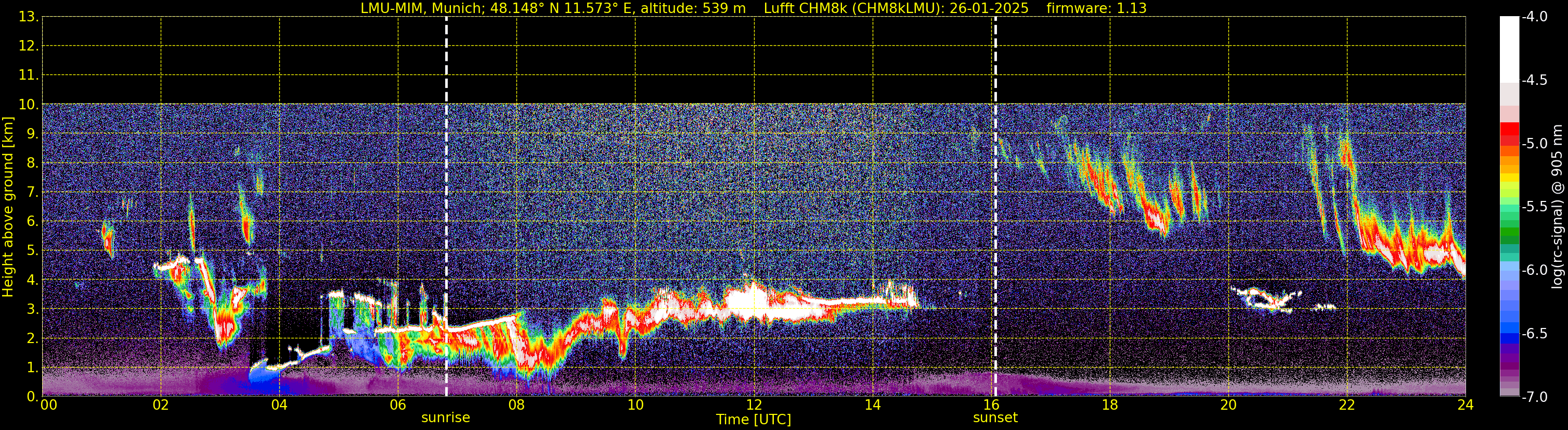Click the red section of the colorbar
Image resolution: width=1568 pixels, height=430 pixels.
coord(1509,134)
